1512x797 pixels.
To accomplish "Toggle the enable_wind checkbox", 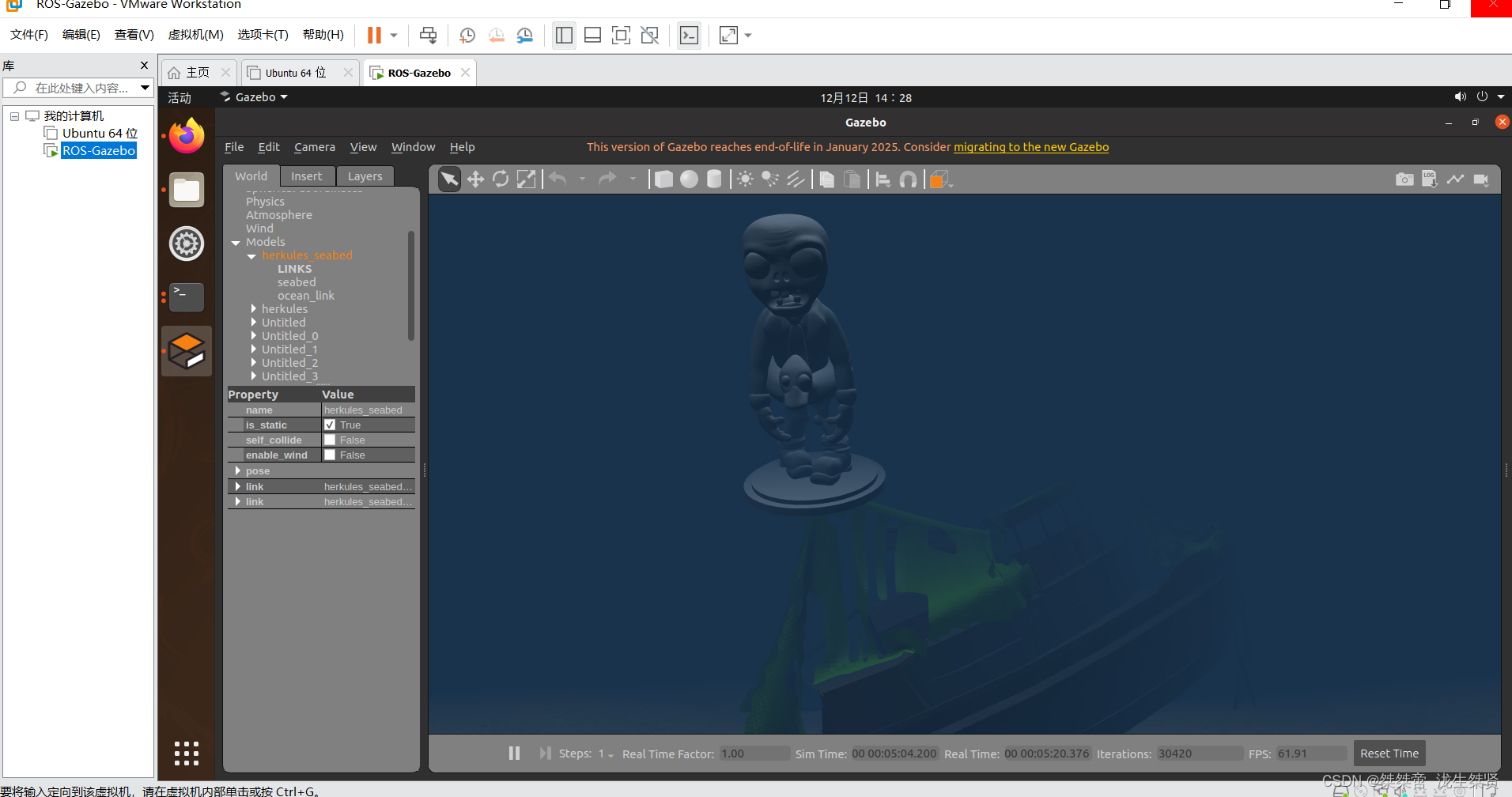I will tap(330, 455).
